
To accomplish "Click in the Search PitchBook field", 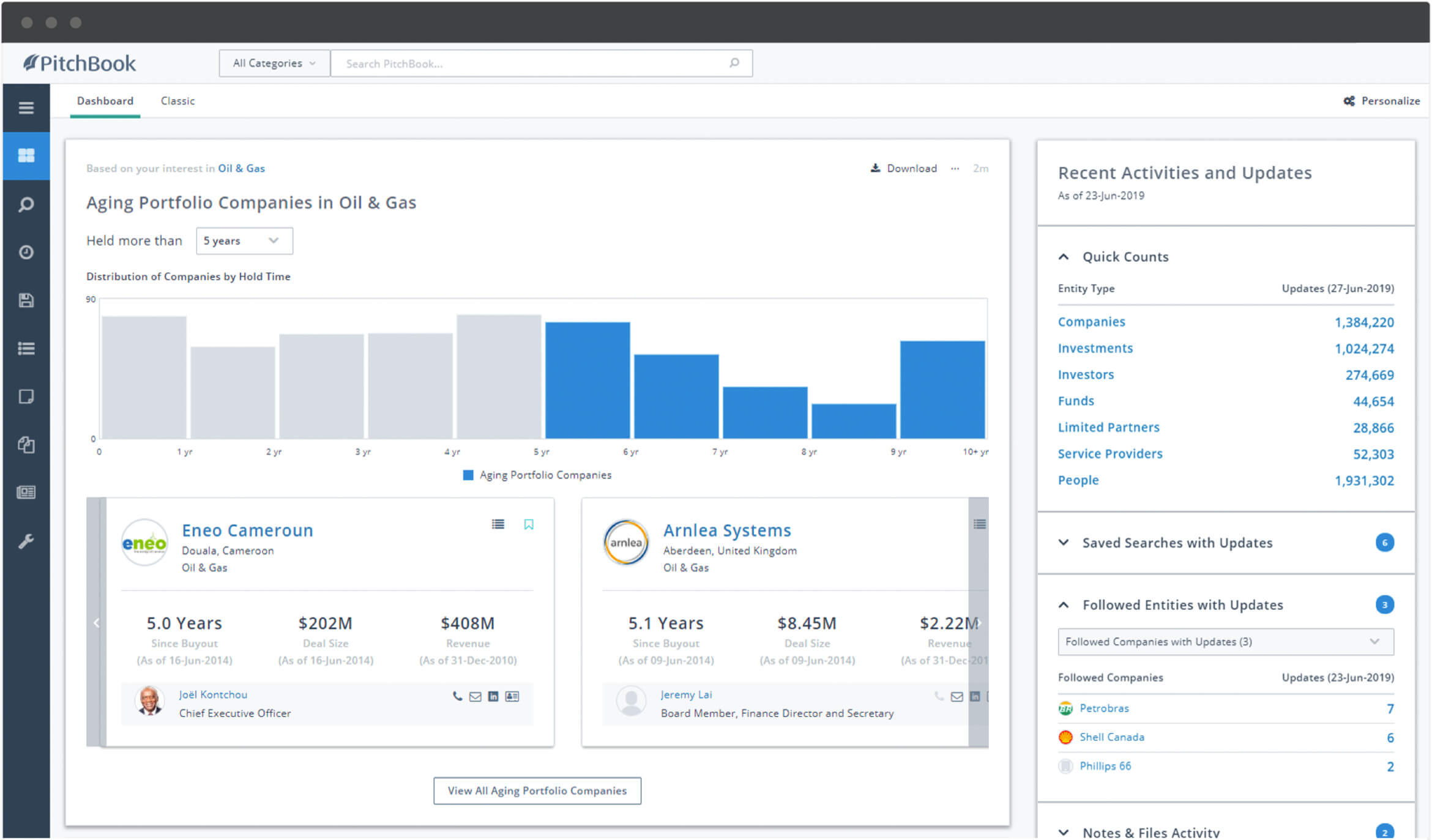I will 542,63.
